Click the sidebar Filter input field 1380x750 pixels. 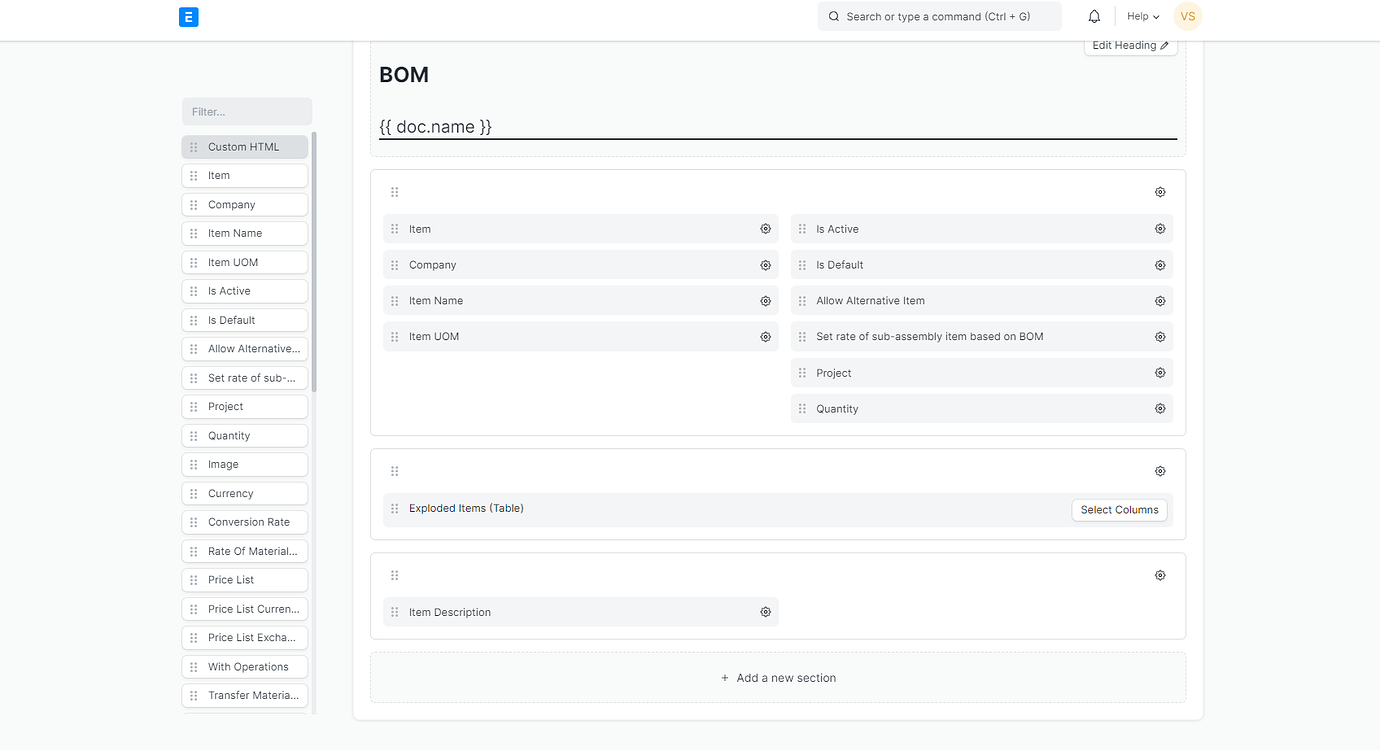tap(247, 112)
